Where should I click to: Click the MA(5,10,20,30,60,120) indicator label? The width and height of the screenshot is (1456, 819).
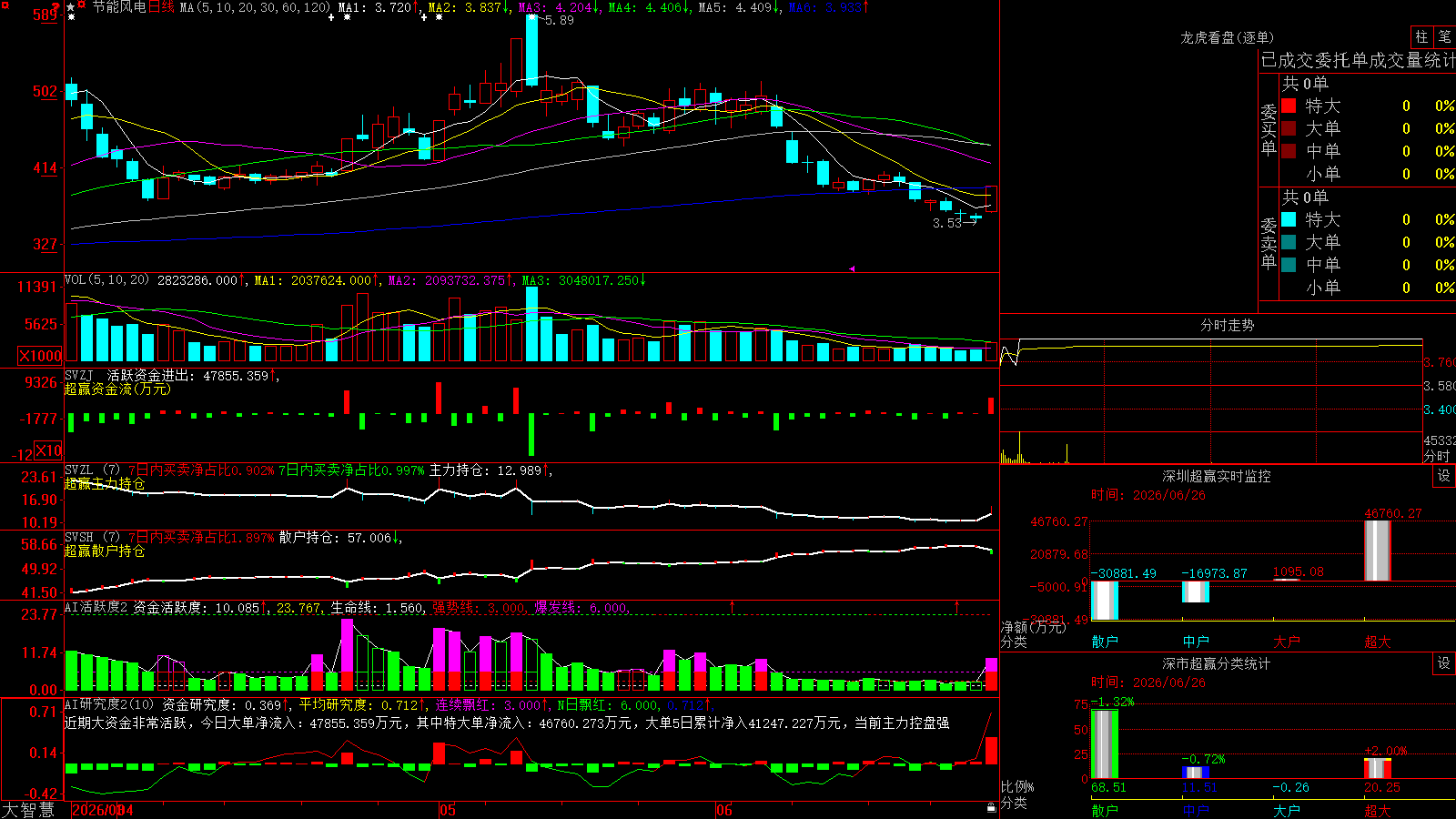(255, 7)
